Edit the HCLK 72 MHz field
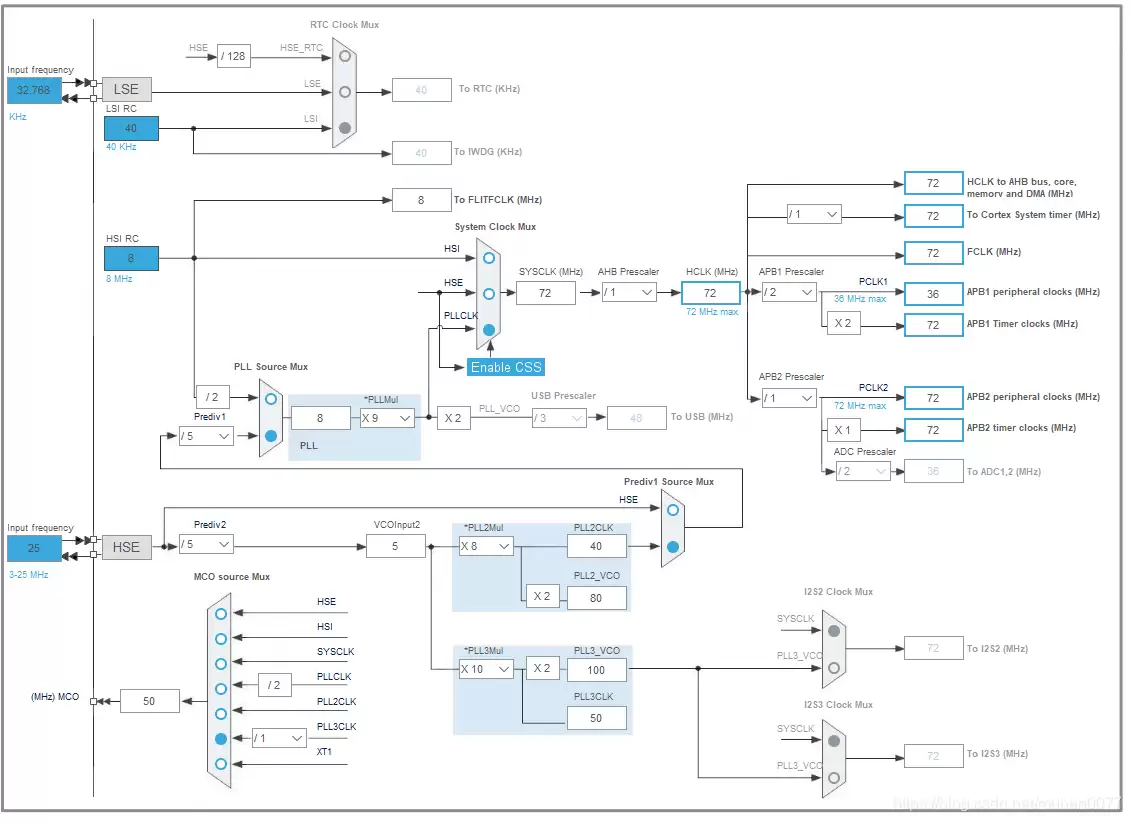This screenshot has height=822, width=1132. click(x=710, y=293)
